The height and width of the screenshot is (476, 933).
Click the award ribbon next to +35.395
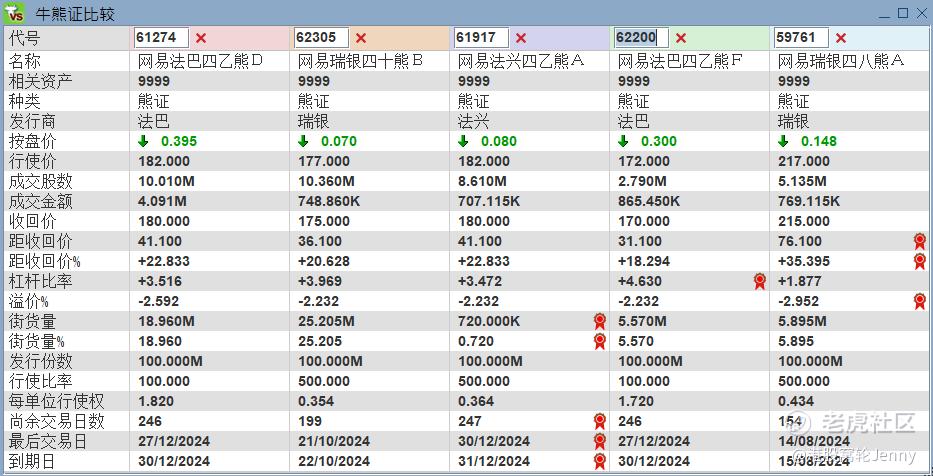920,261
